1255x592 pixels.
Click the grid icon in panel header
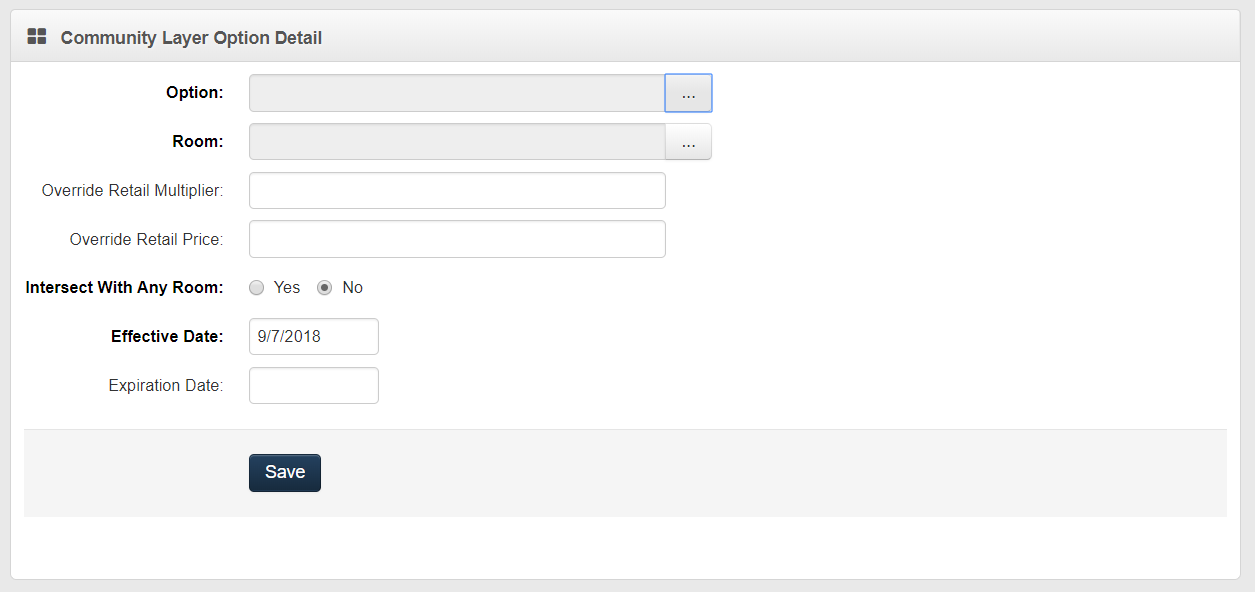point(37,37)
